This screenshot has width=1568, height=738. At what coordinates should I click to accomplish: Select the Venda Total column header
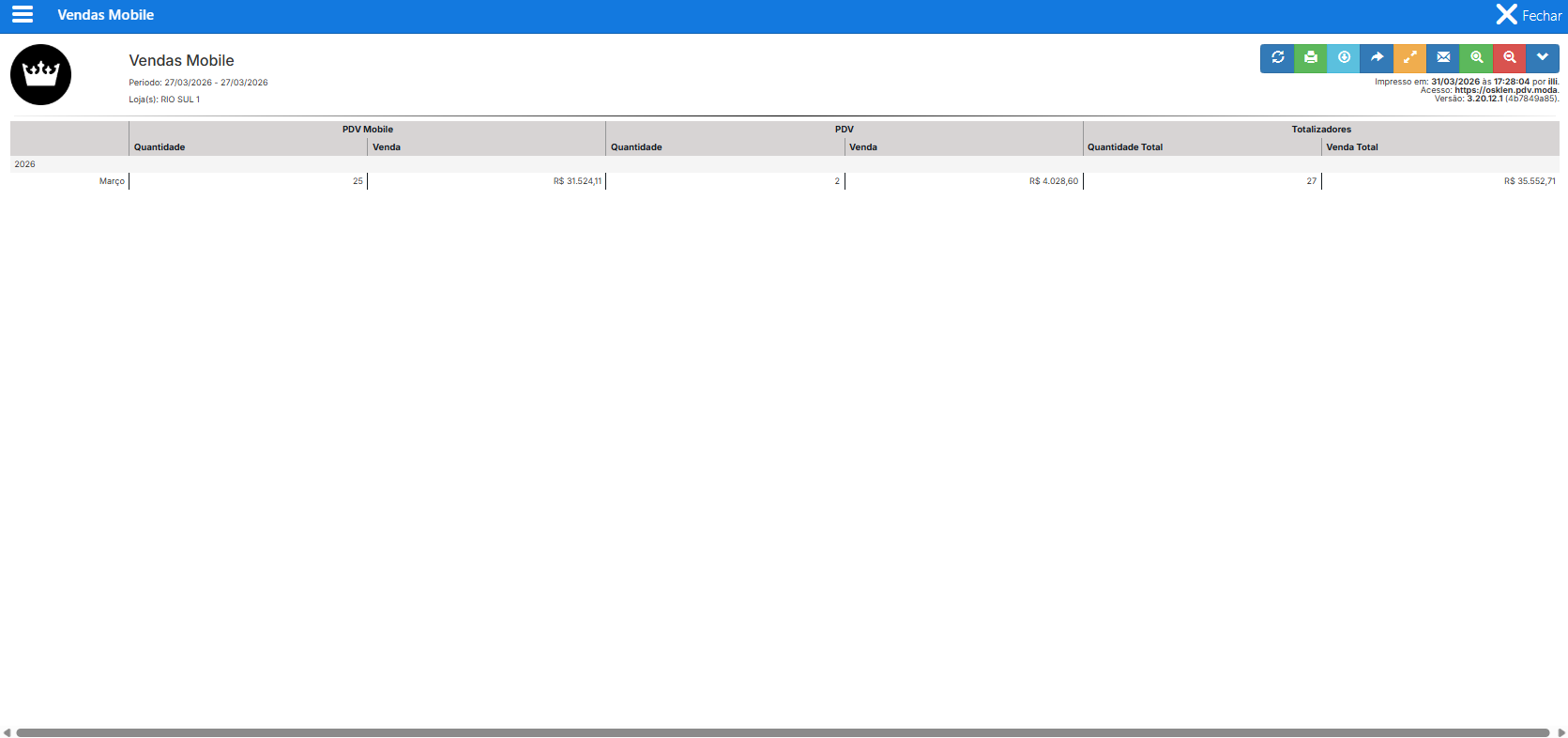coord(1351,147)
